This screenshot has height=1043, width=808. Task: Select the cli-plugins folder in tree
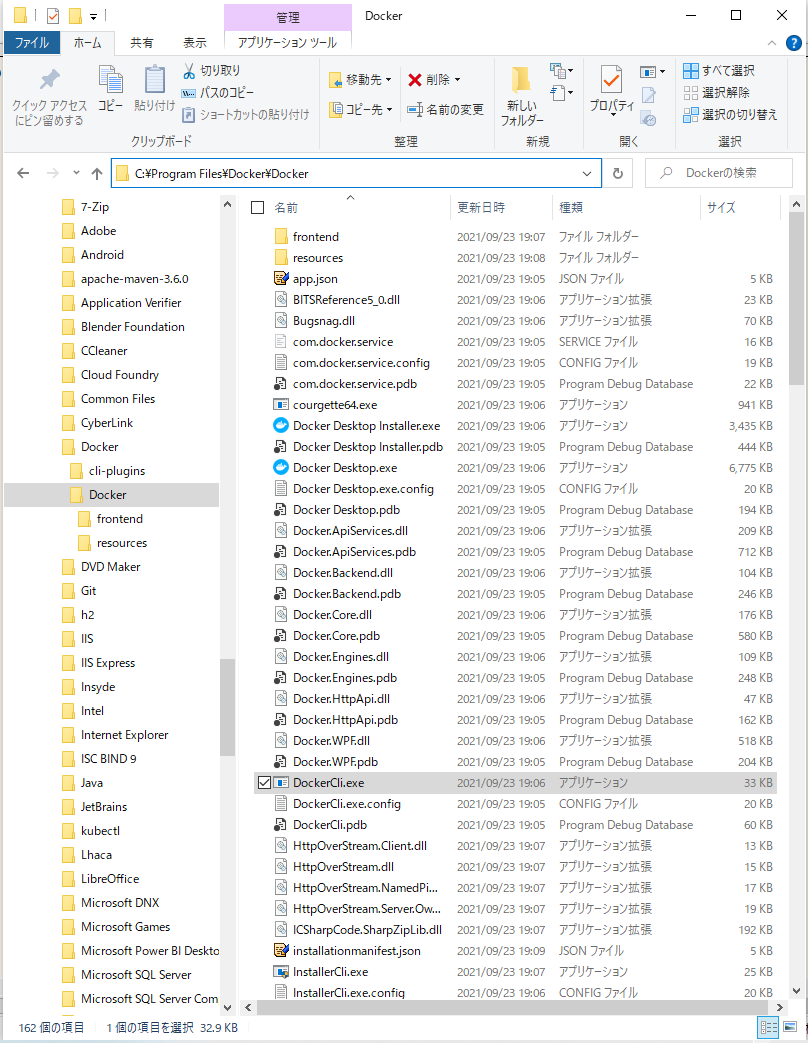[x=116, y=471]
